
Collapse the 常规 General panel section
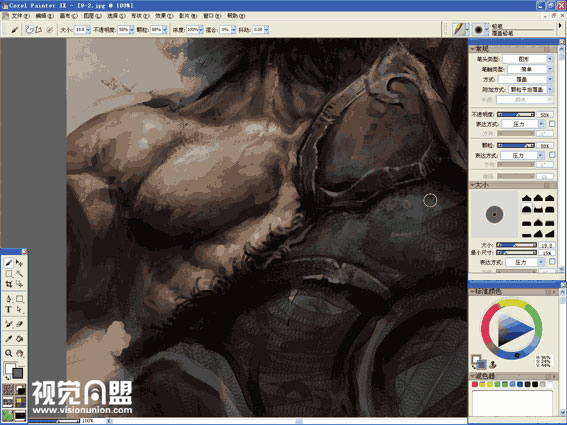[x=472, y=48]
